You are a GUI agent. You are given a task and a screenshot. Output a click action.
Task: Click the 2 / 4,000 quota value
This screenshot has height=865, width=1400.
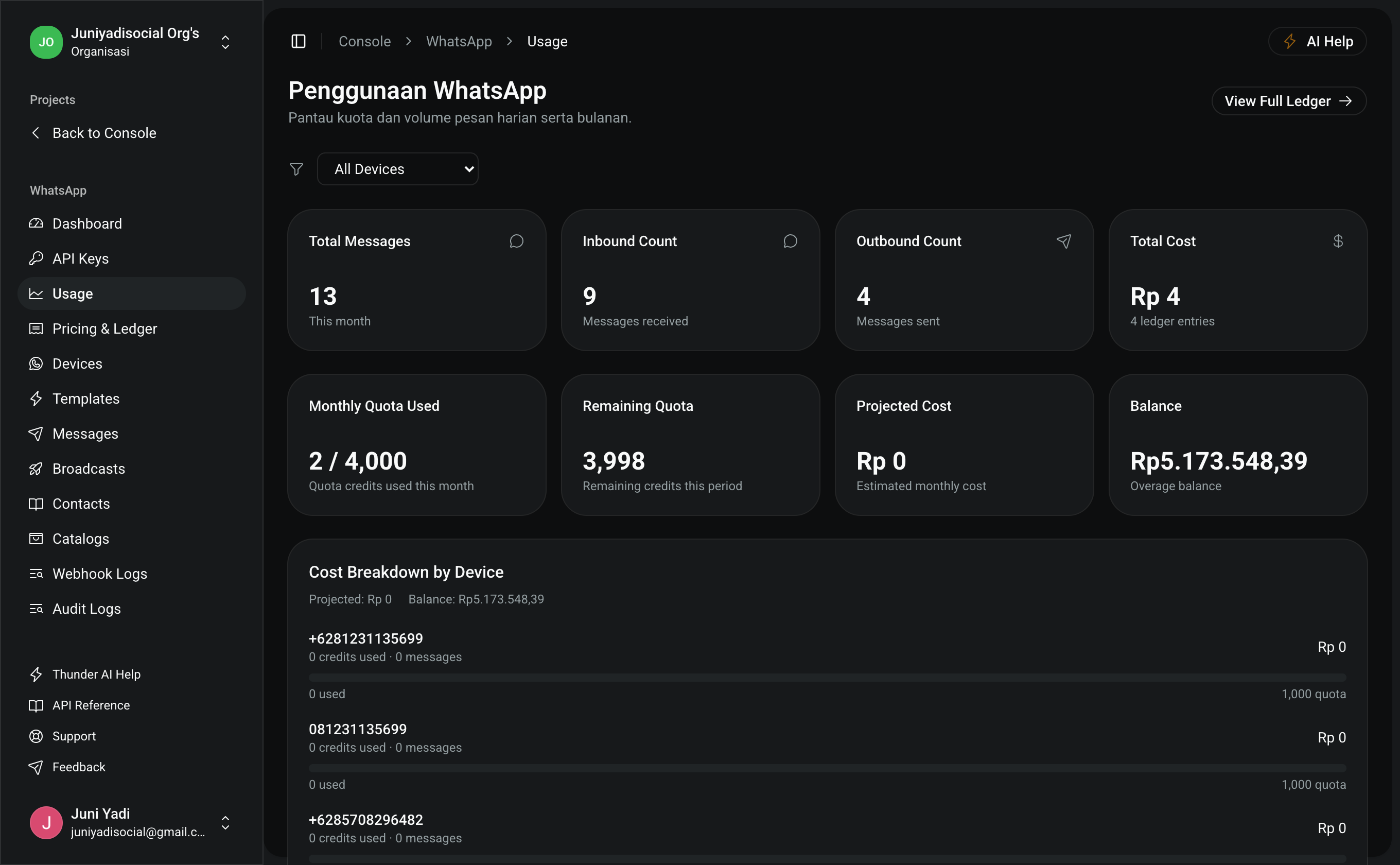pyautogui.click(x=358, y=461)
